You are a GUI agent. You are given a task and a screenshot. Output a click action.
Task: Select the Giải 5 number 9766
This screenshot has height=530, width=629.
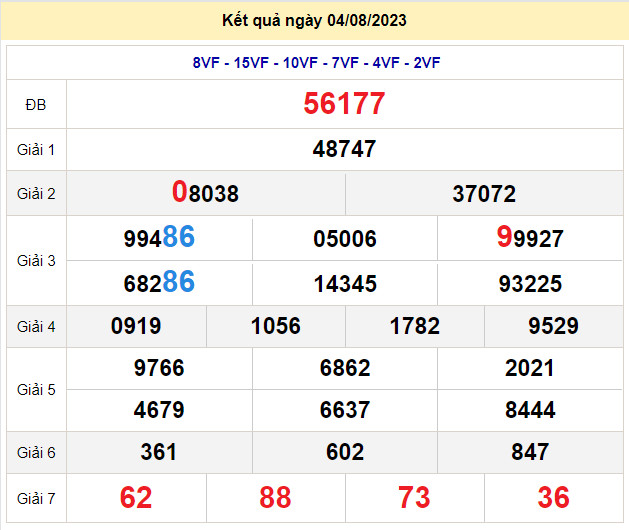tap(159, 368)
